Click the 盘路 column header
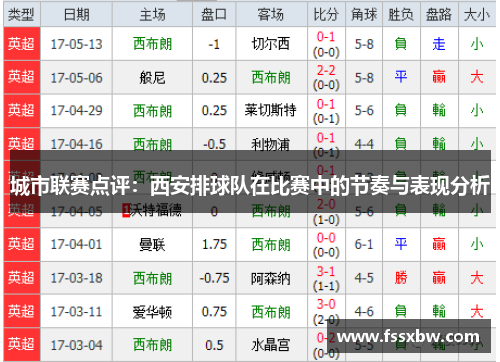 click(x=439, y=14)
